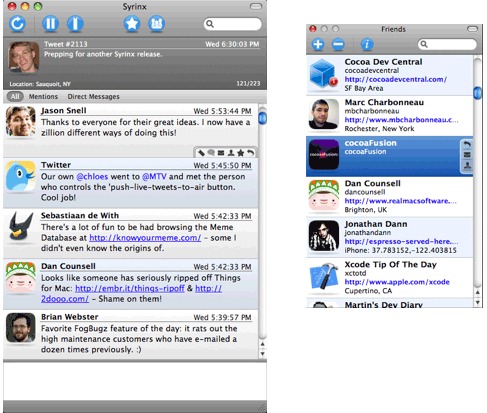Add a friend with the plus icon
This screenshot has width=487, height=413.
pos(318,44)
